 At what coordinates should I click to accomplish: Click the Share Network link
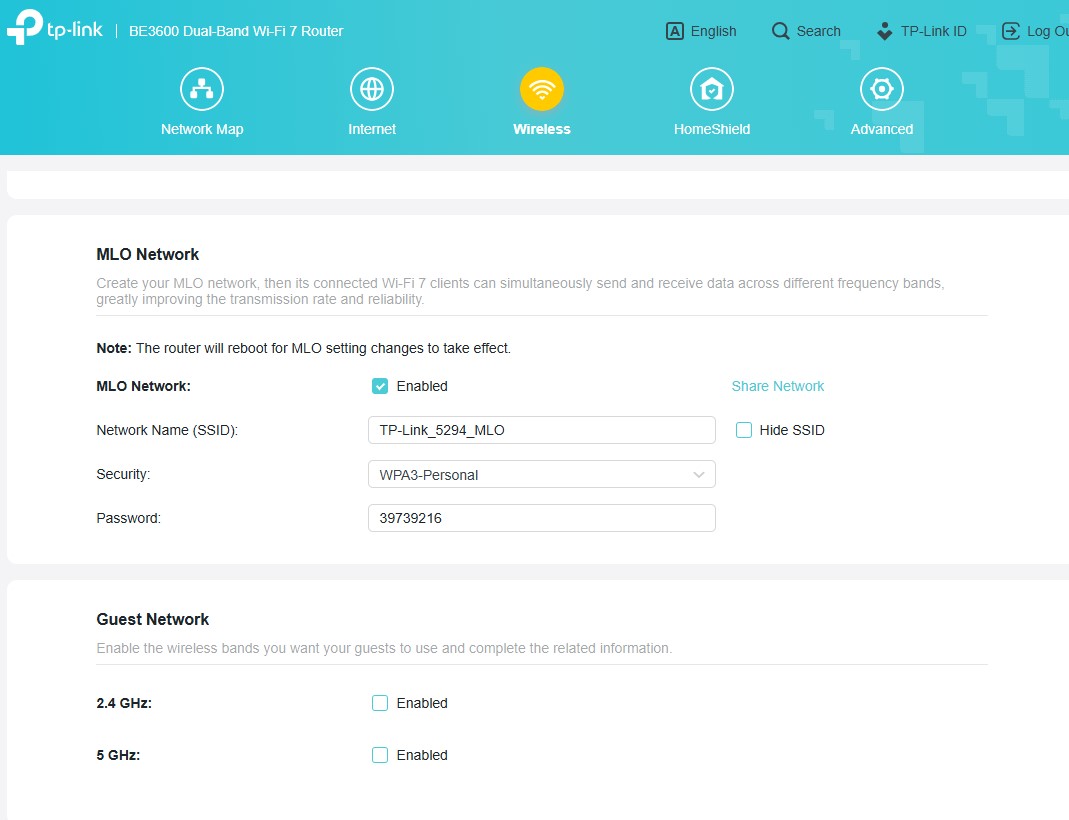pos(778,386)
